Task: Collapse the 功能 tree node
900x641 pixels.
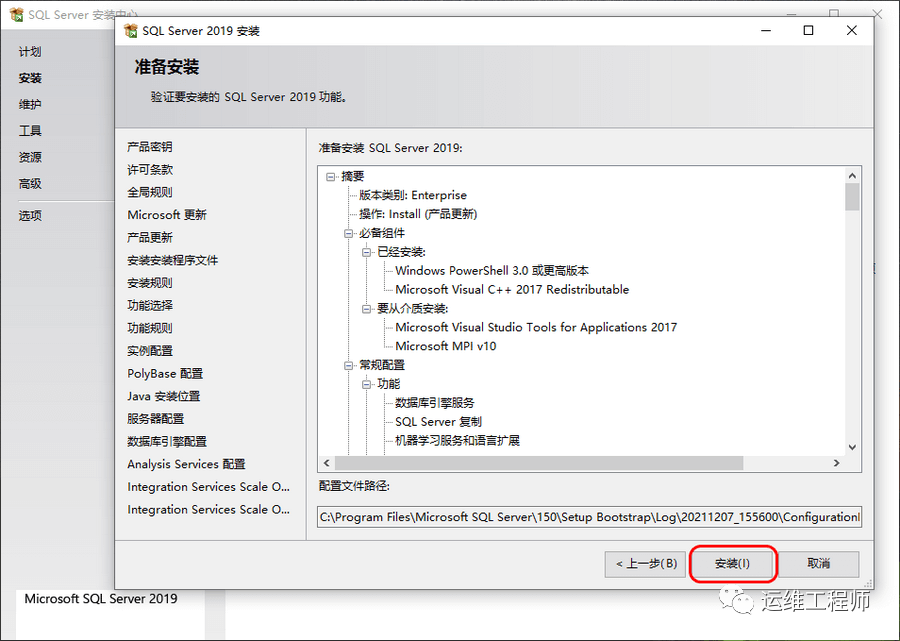Action: (x=367, y=384)
